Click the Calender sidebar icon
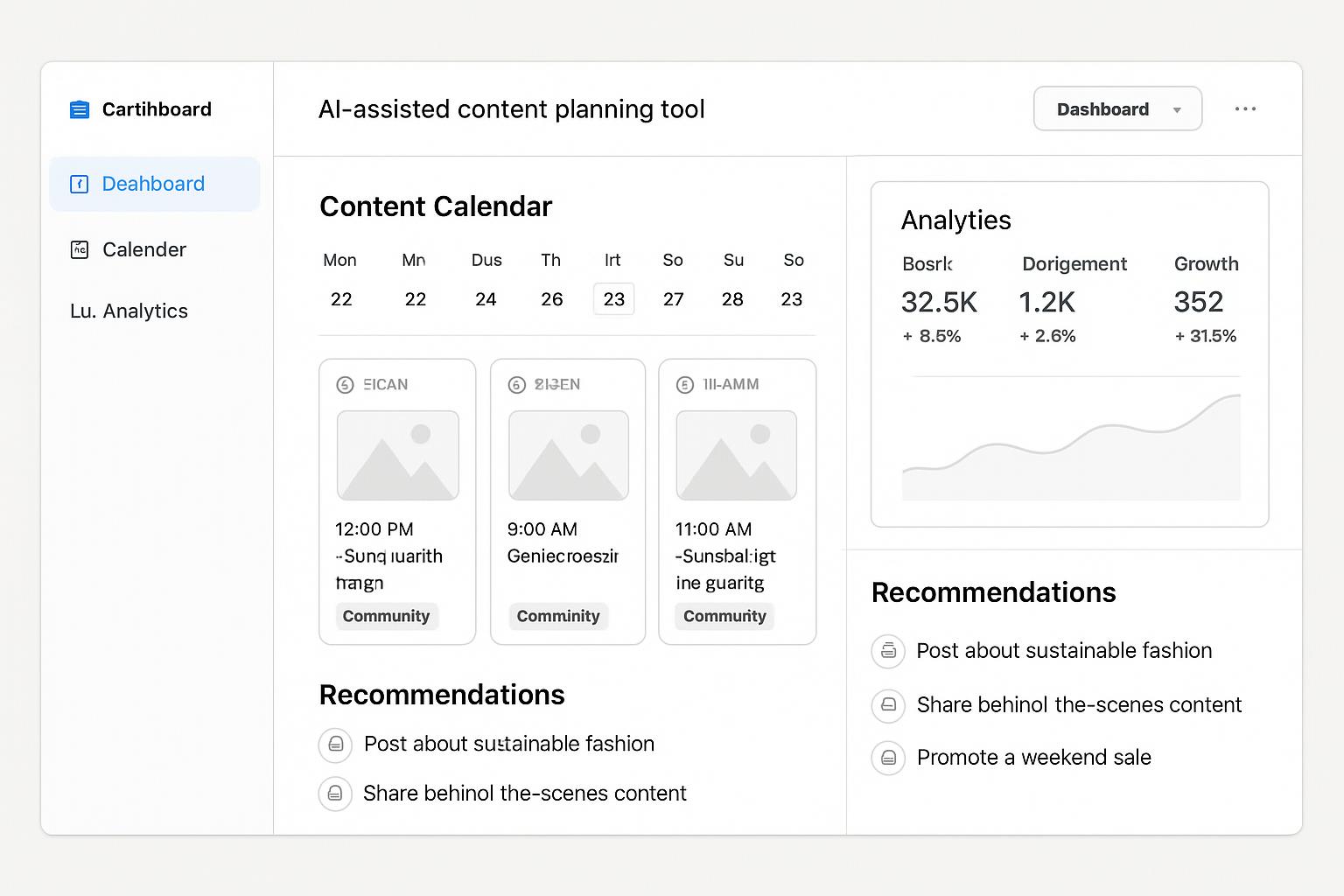The height and width of the screenshot is (896, 1344). coord(80,249)
